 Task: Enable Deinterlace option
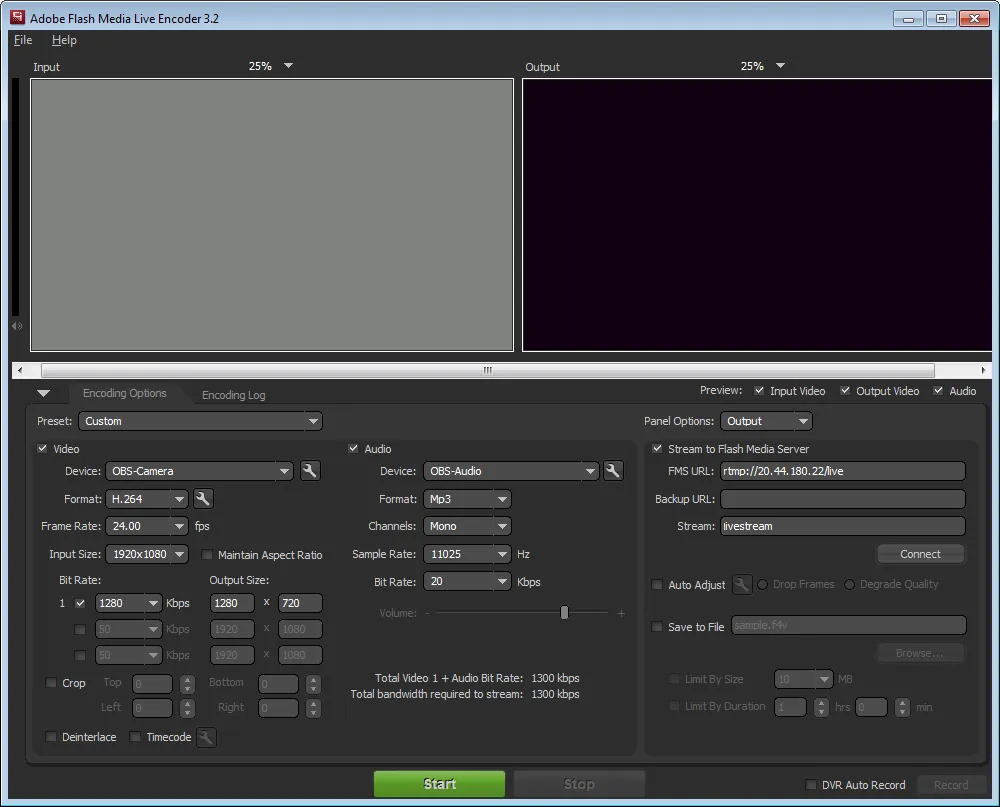[x=51, y=737]
